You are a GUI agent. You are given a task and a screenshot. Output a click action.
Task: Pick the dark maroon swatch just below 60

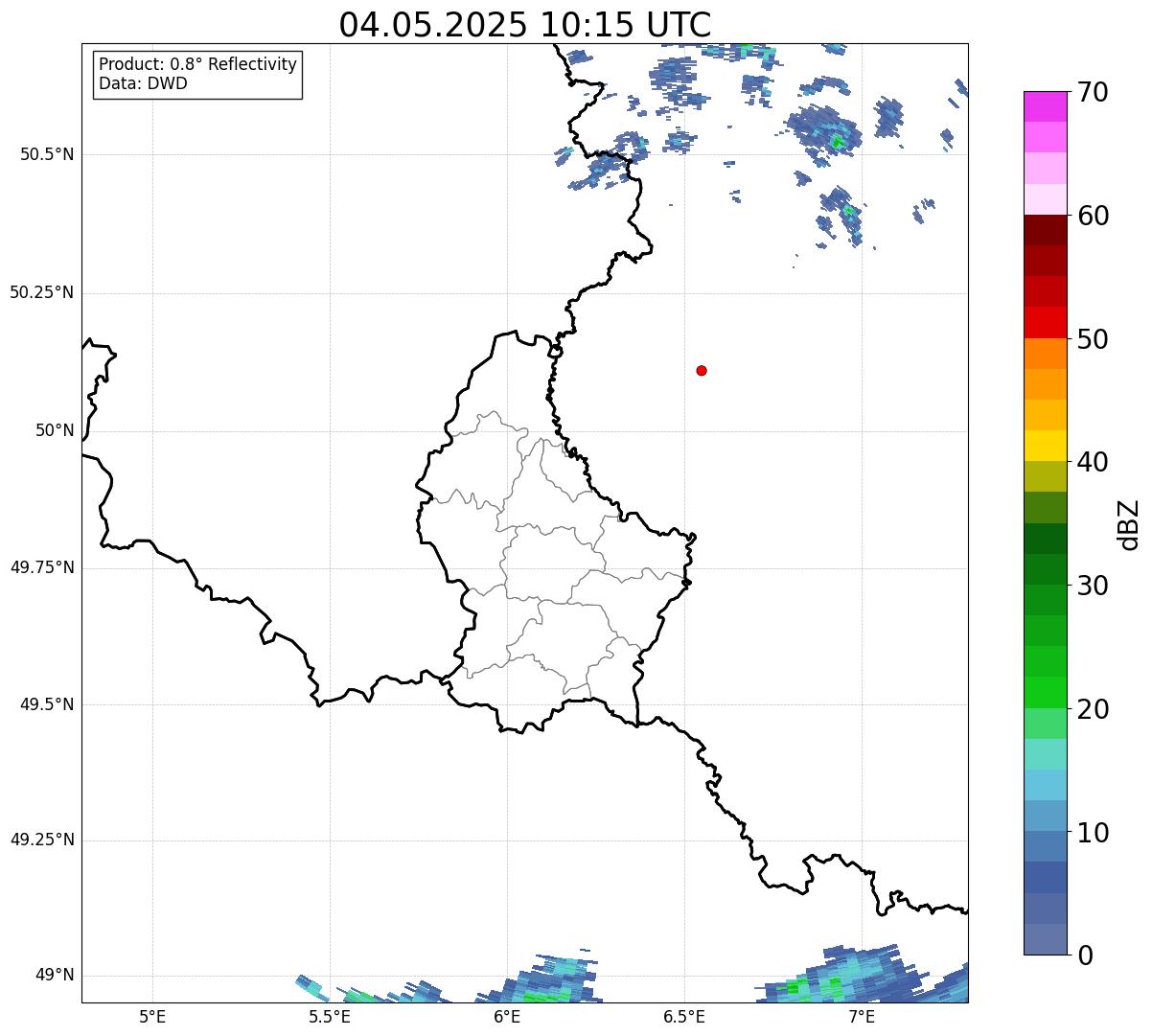click(x=1044, y=230)
